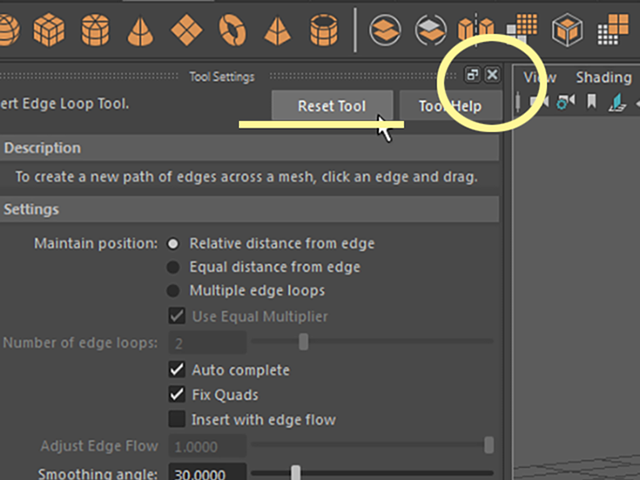Close the Tool Settings panel
640x480 pixels.
pos(492,75)
